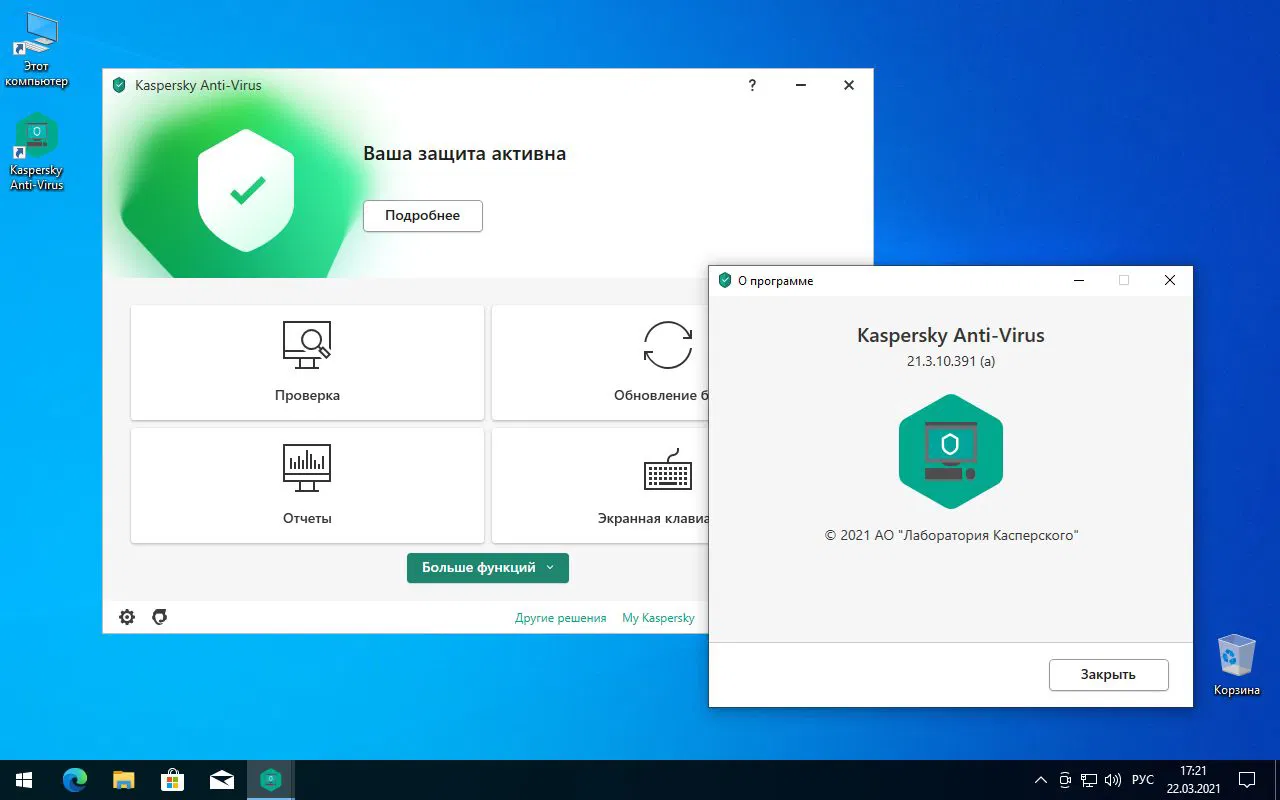Expand the Больше функций dropdown
Image resolution: width=1280 pixels, height=800 pixels.
pyautogui.click(x=488, y=568)
